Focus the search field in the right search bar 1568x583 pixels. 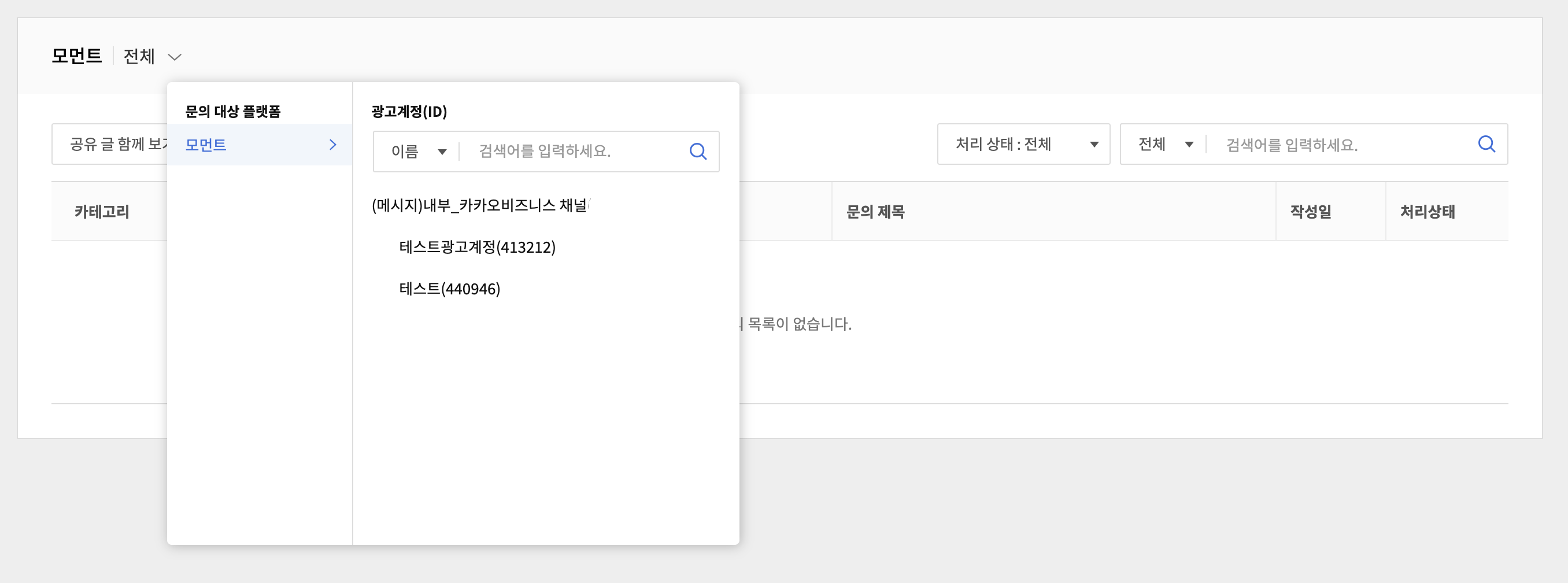point(1339,145)
